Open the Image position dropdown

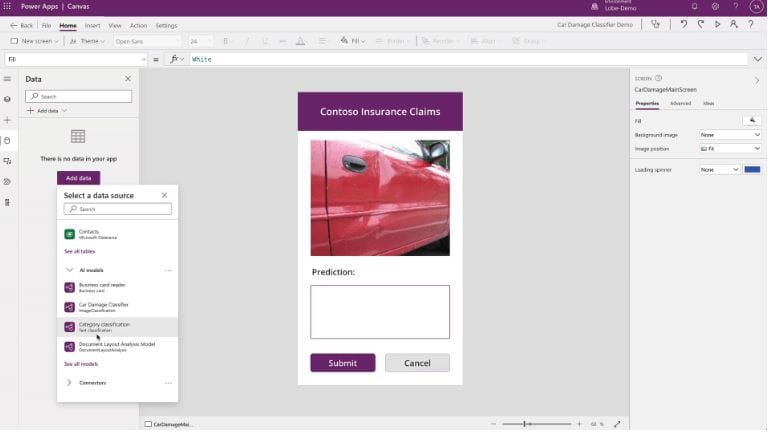730,148
